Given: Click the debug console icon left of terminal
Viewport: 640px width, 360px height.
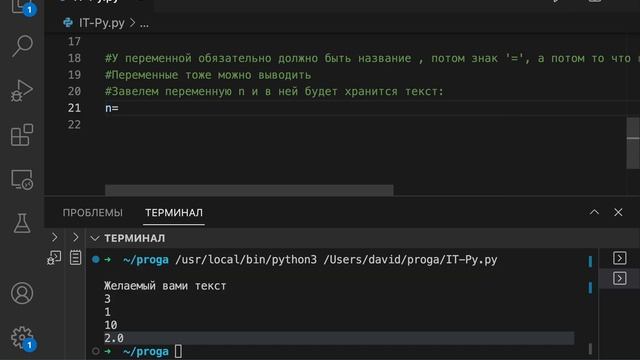Looking at the screenshot, I should click(54, 258).
